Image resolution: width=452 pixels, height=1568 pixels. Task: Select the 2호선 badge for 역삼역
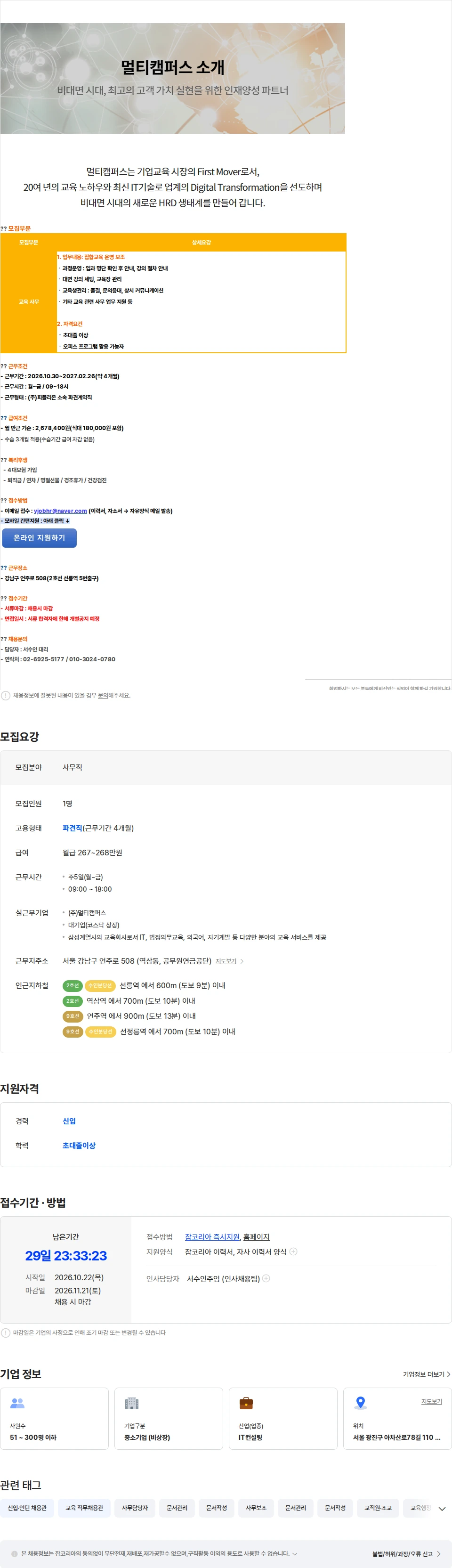(73, 1001)
